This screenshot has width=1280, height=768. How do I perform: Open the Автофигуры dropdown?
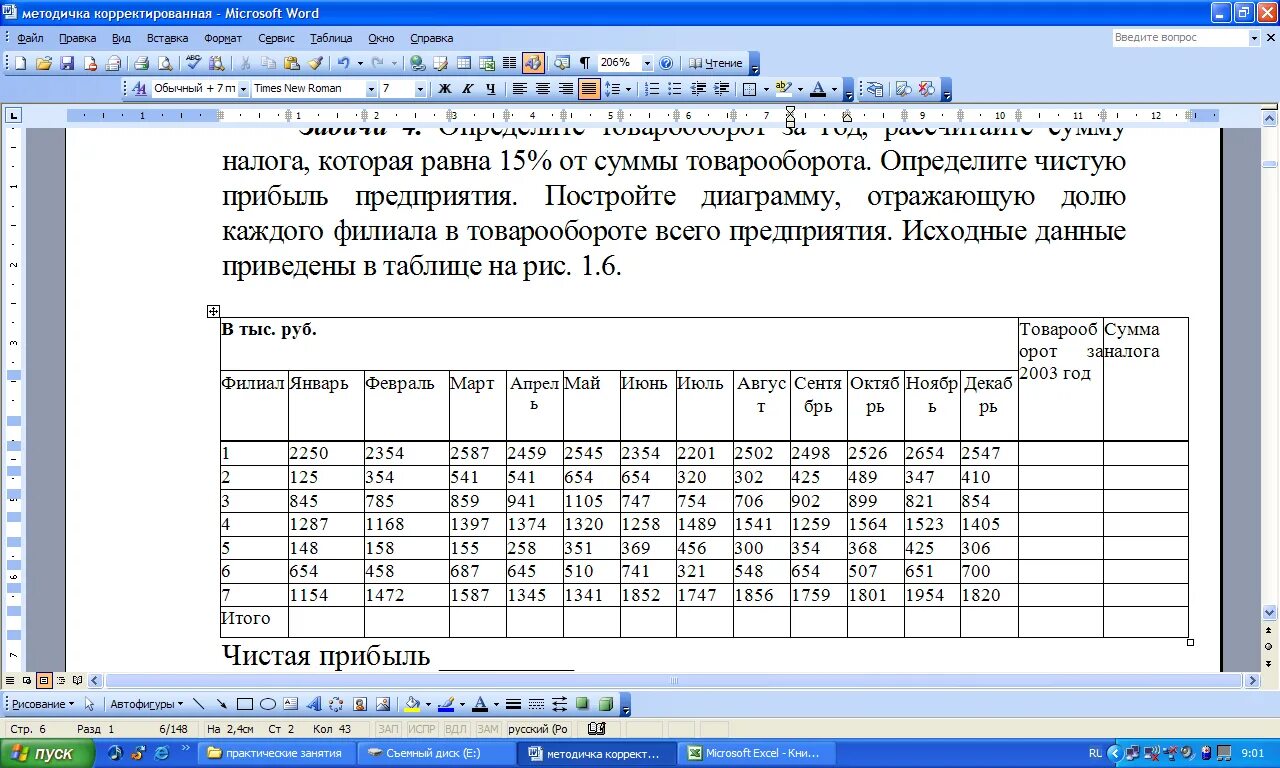coord(146,704)
